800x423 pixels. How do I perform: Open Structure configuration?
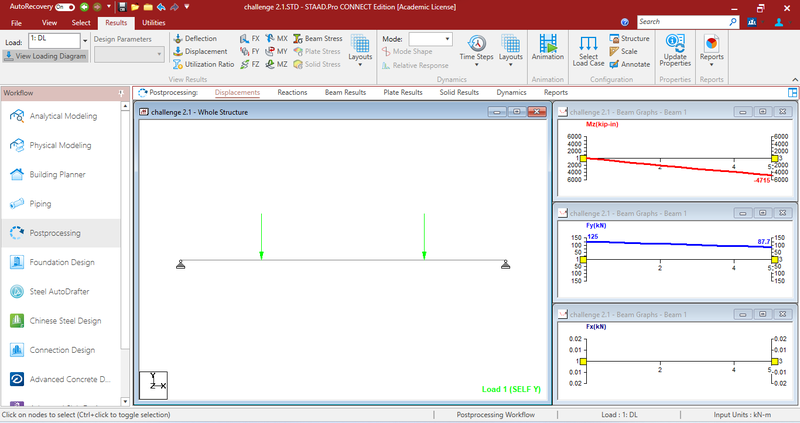[630, 39]
